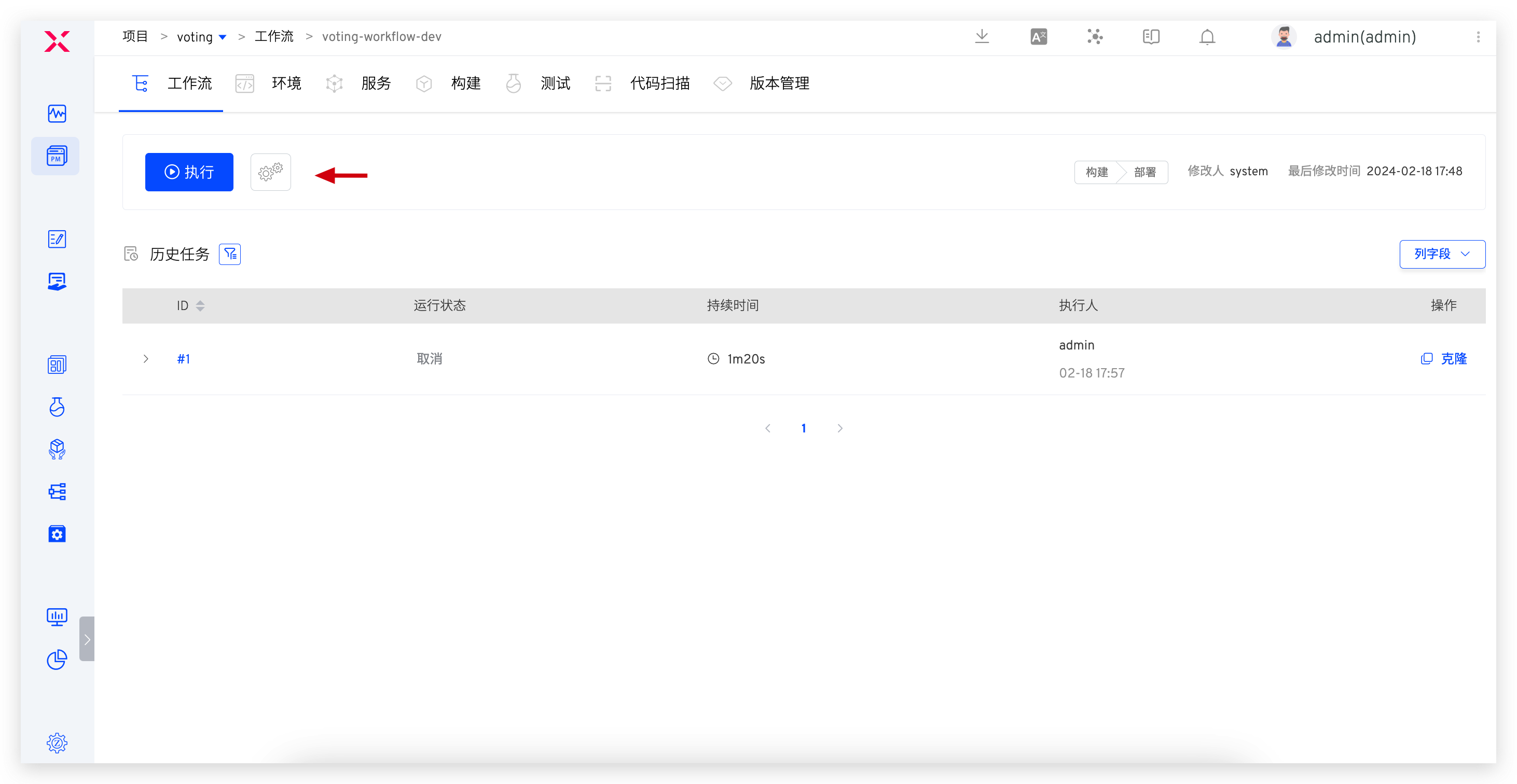The image size is (1517, 784).
Task: Click the blue 执行 button
Action: click(x=189, y=172)
